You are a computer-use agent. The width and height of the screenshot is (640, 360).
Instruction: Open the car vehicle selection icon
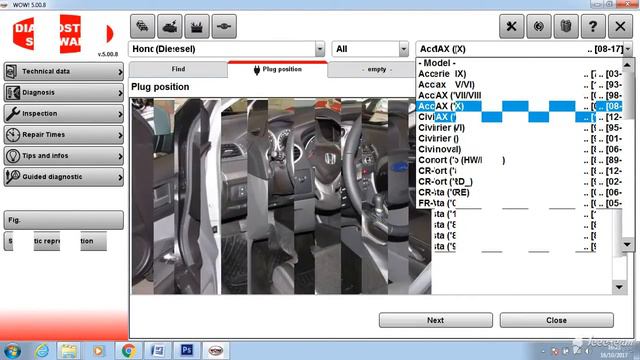pyautogui.click(x=142, y=27)
